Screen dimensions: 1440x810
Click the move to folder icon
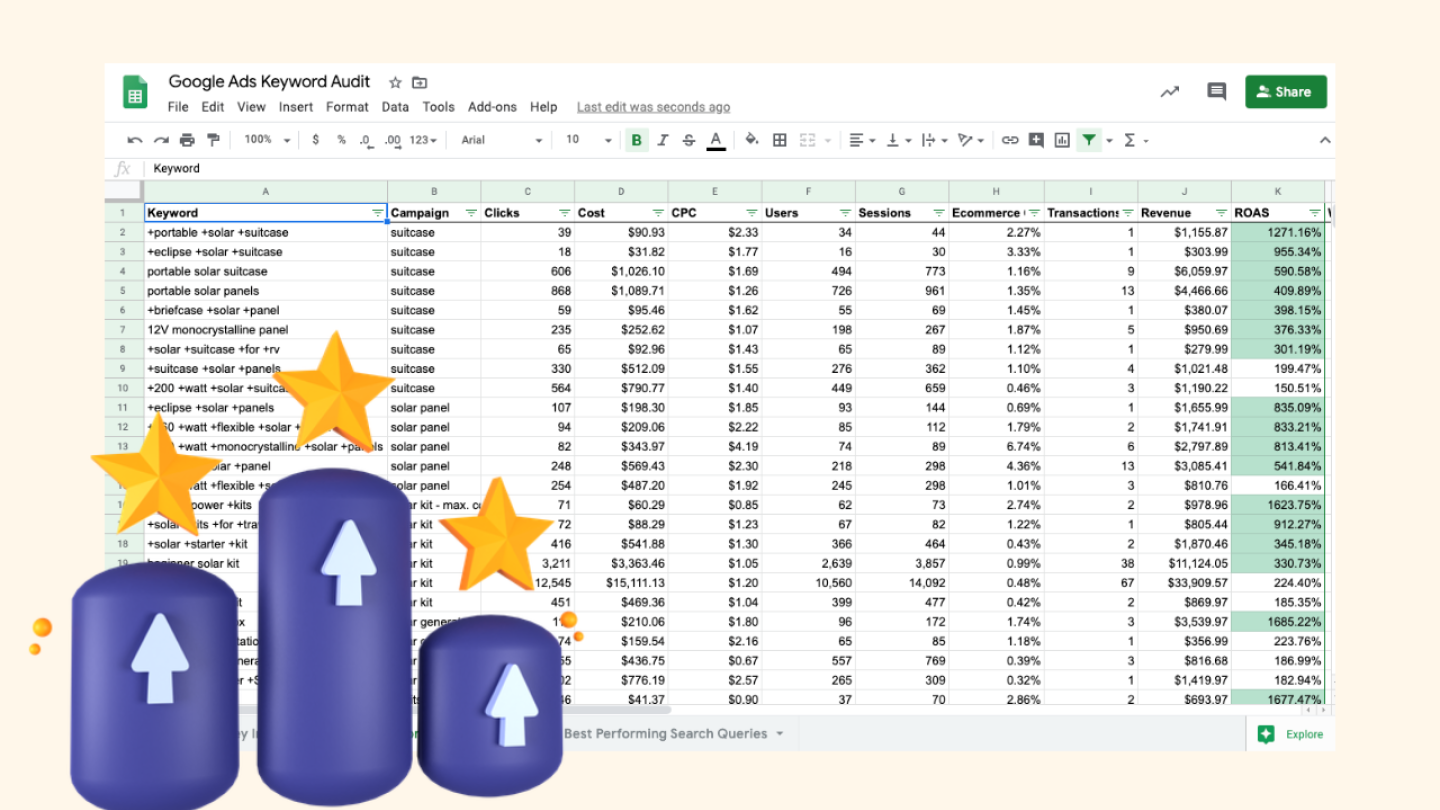[420, 83]
